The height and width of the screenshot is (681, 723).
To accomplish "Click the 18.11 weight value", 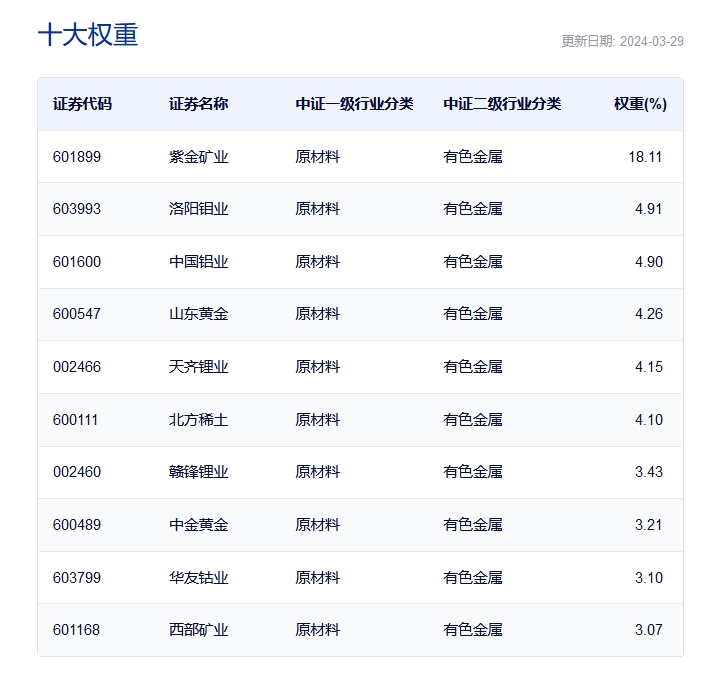I will pyautogui.click(x=645, y=157).
